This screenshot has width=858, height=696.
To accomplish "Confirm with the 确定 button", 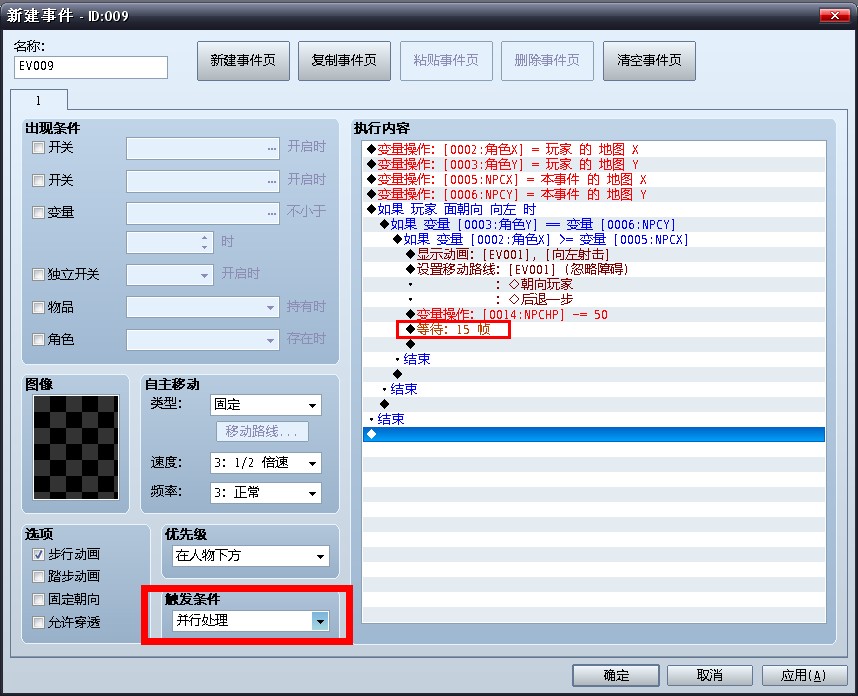I will (x=616, y=676).
